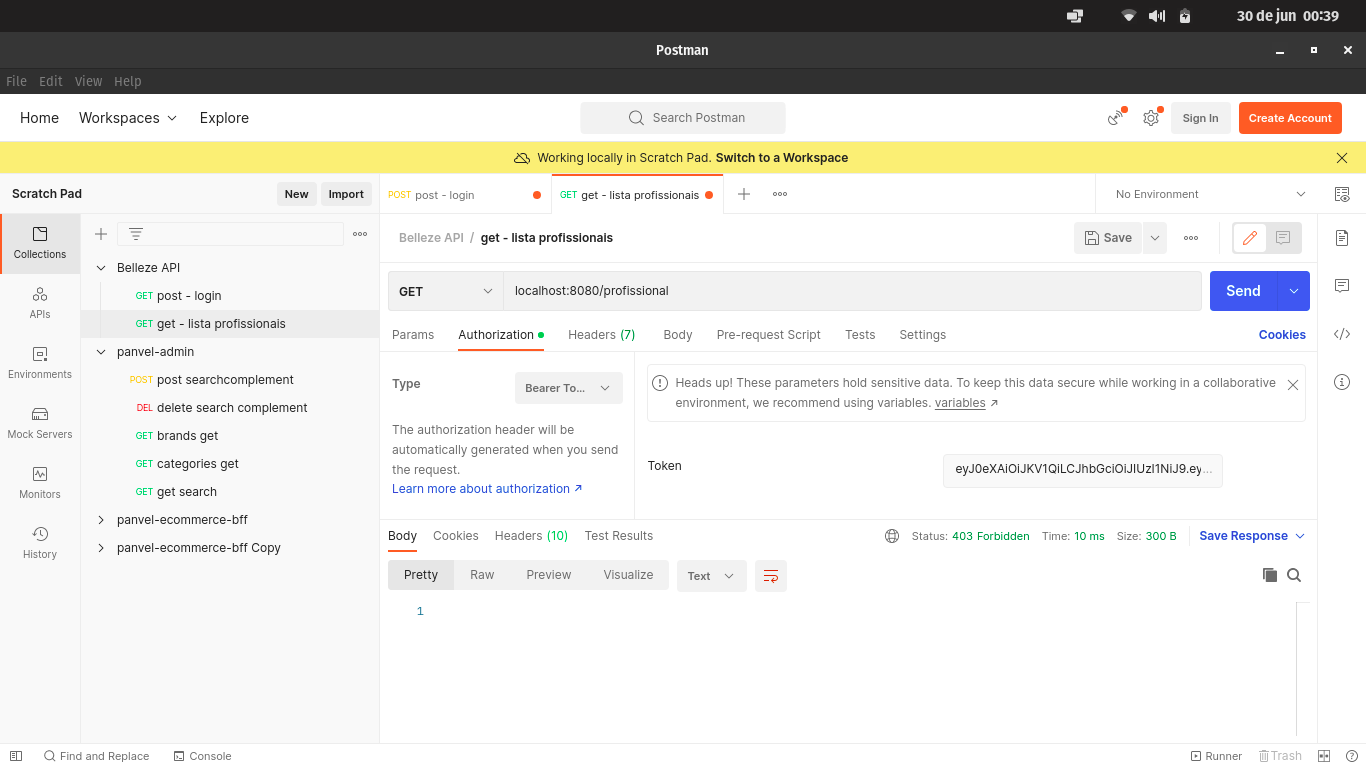Switch to the request Body tab
Image resolution: width=1366 pixels, height=768 pixels.
(678, 335)
